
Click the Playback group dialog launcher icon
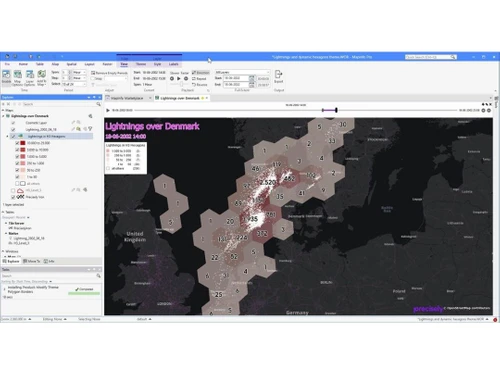click(x=208, y=90)
